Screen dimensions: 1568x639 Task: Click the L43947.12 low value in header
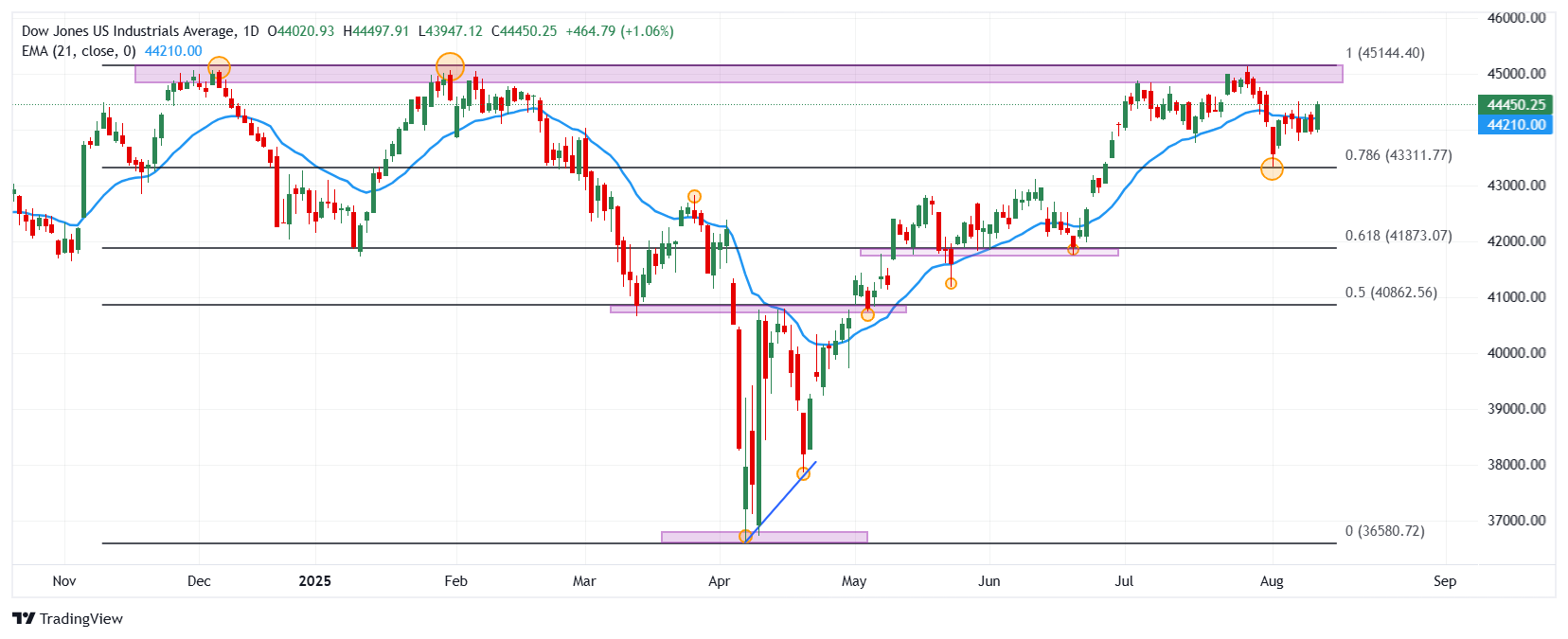point(450,31)
